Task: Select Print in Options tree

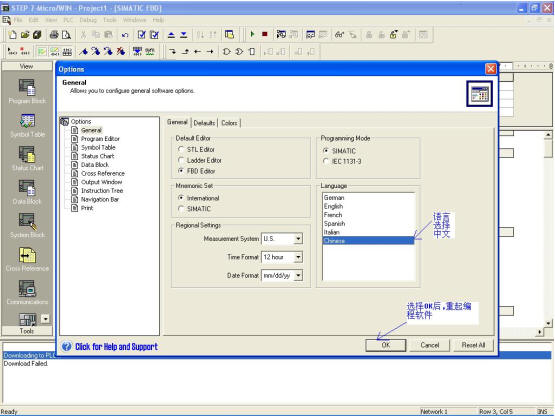Action: pos(87,208)
